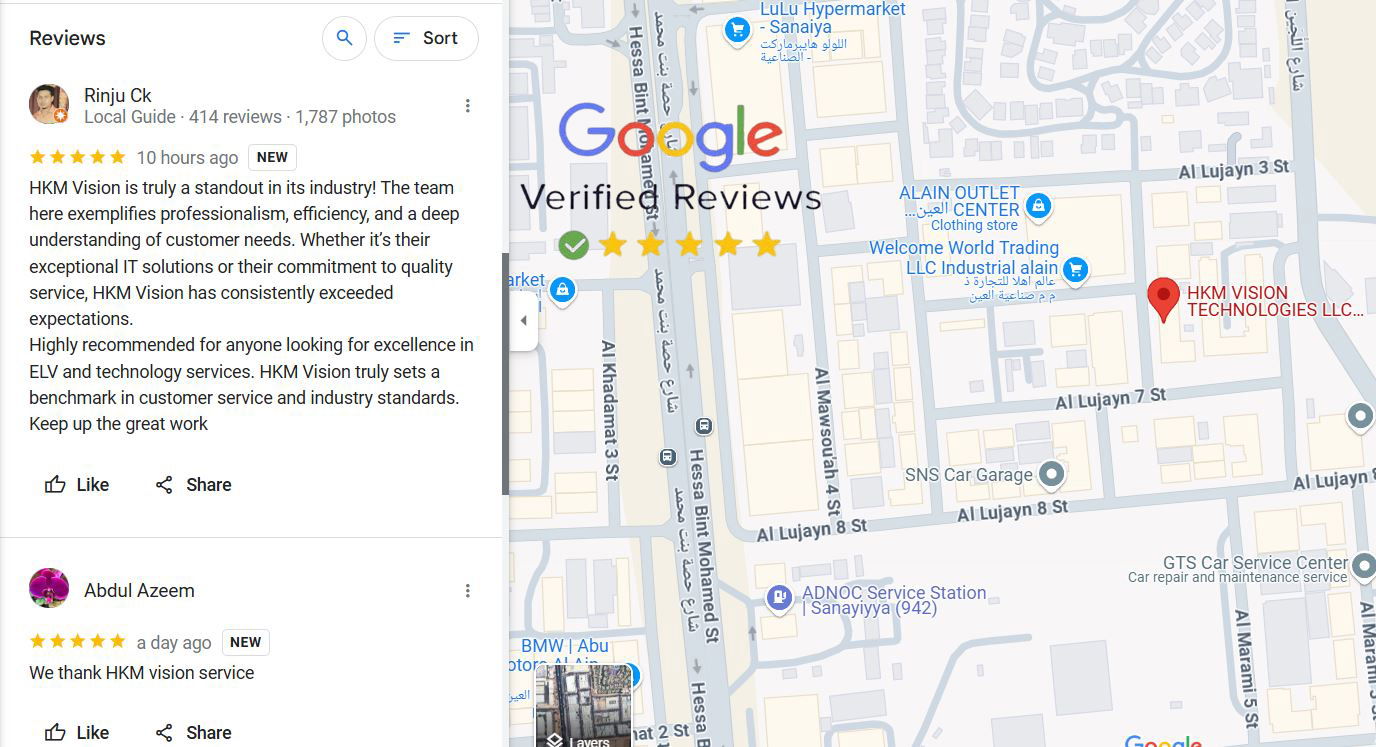
Task: Select the HKM Vision Technologies red pin
Action: pyautogui.click(x=1162, y=300)
